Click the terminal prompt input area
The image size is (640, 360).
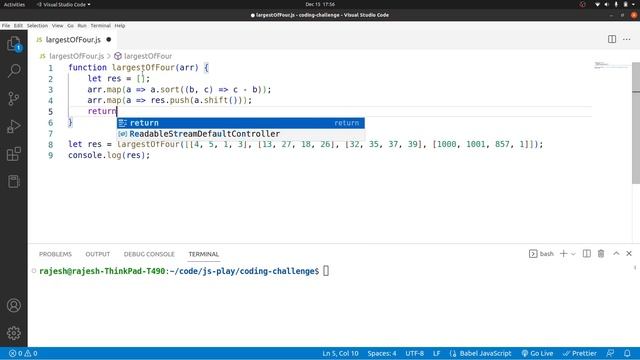326,271
